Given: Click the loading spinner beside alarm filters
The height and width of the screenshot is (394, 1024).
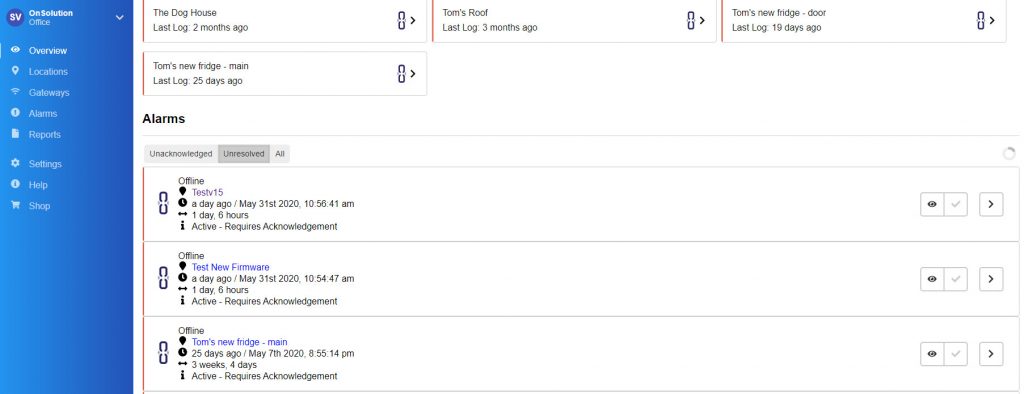Looking at the screenshot, I should point(1009,154).
